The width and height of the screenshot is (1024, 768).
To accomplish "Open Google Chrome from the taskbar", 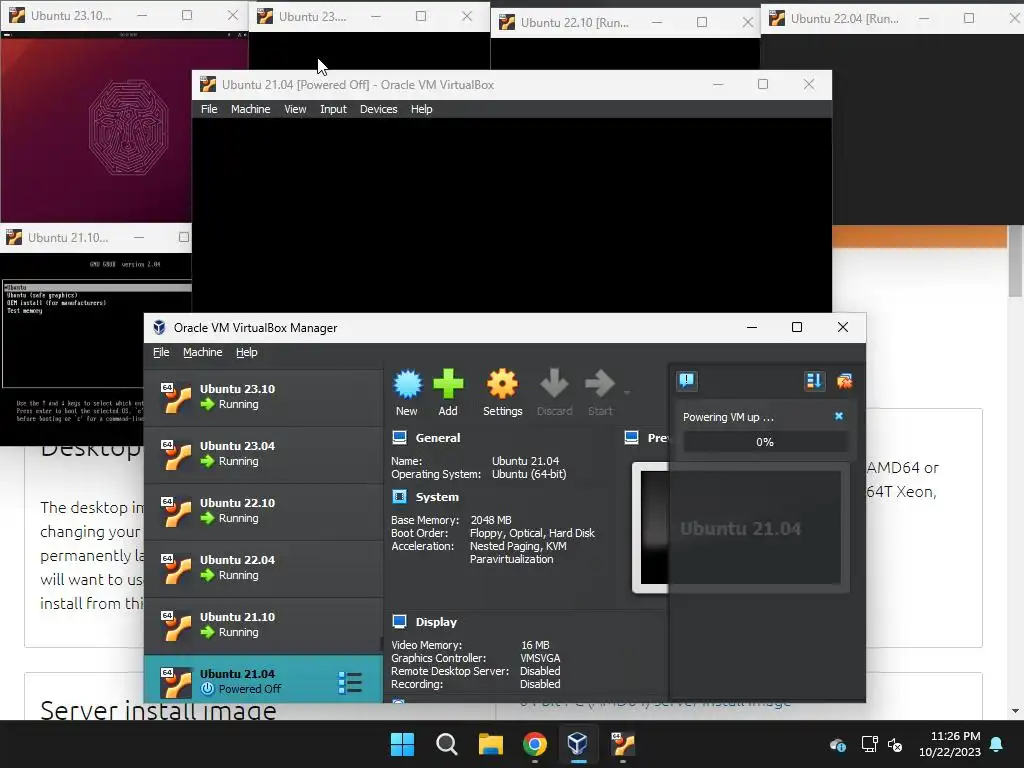I will [x=535, y=744].
